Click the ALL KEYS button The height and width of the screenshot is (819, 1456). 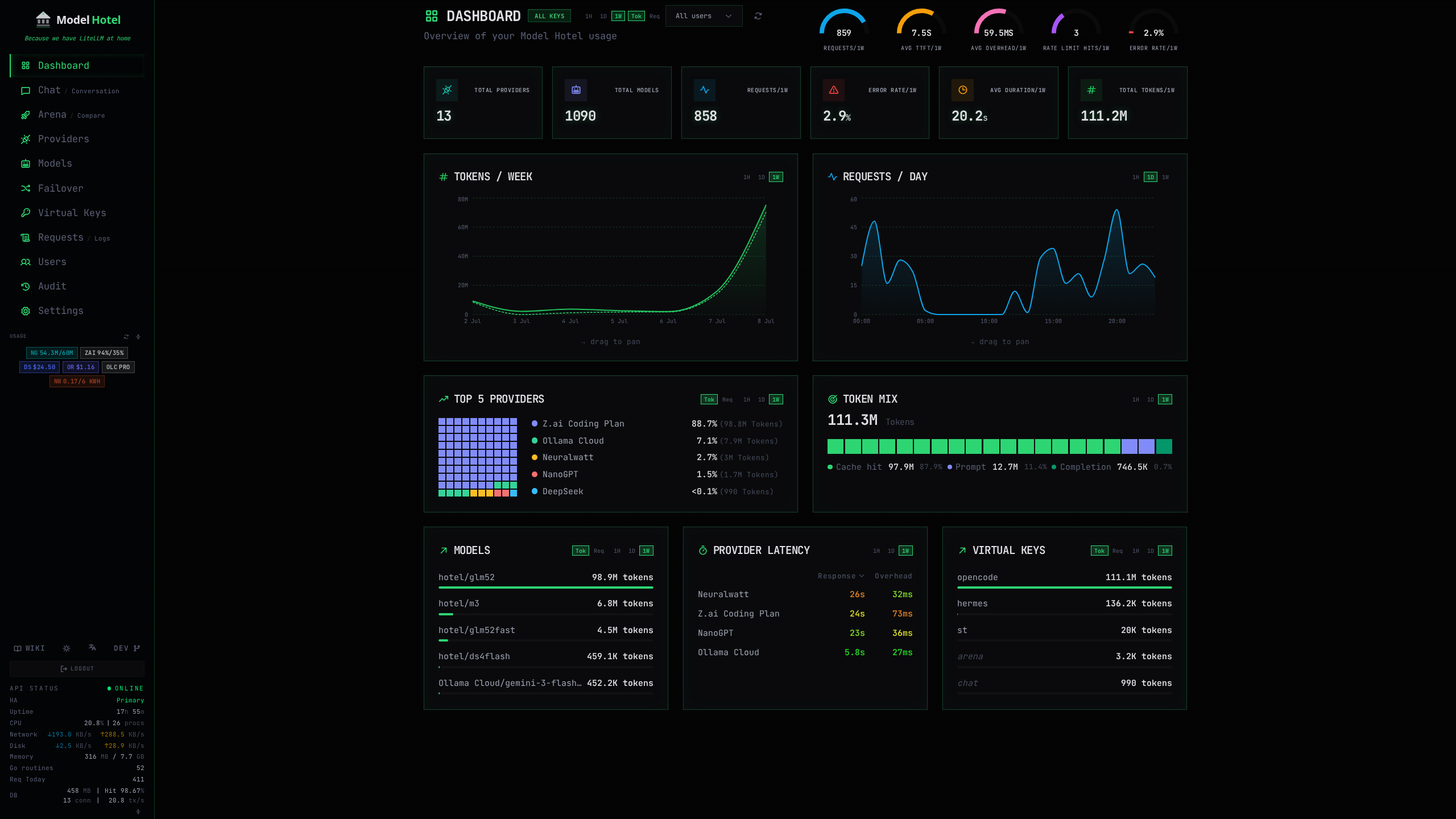549,16
